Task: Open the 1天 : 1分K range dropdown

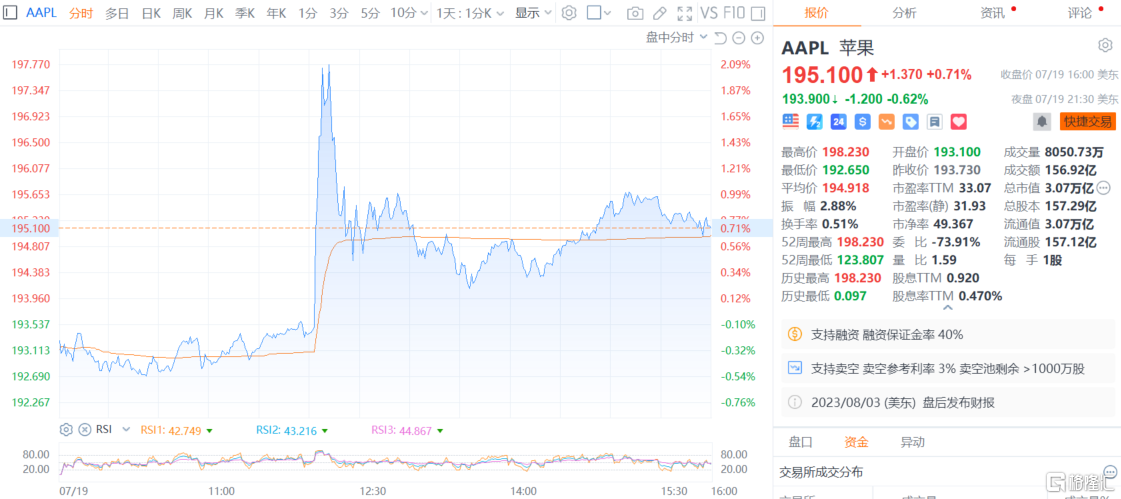Action: pyautogui.click(x=470, y=13)
